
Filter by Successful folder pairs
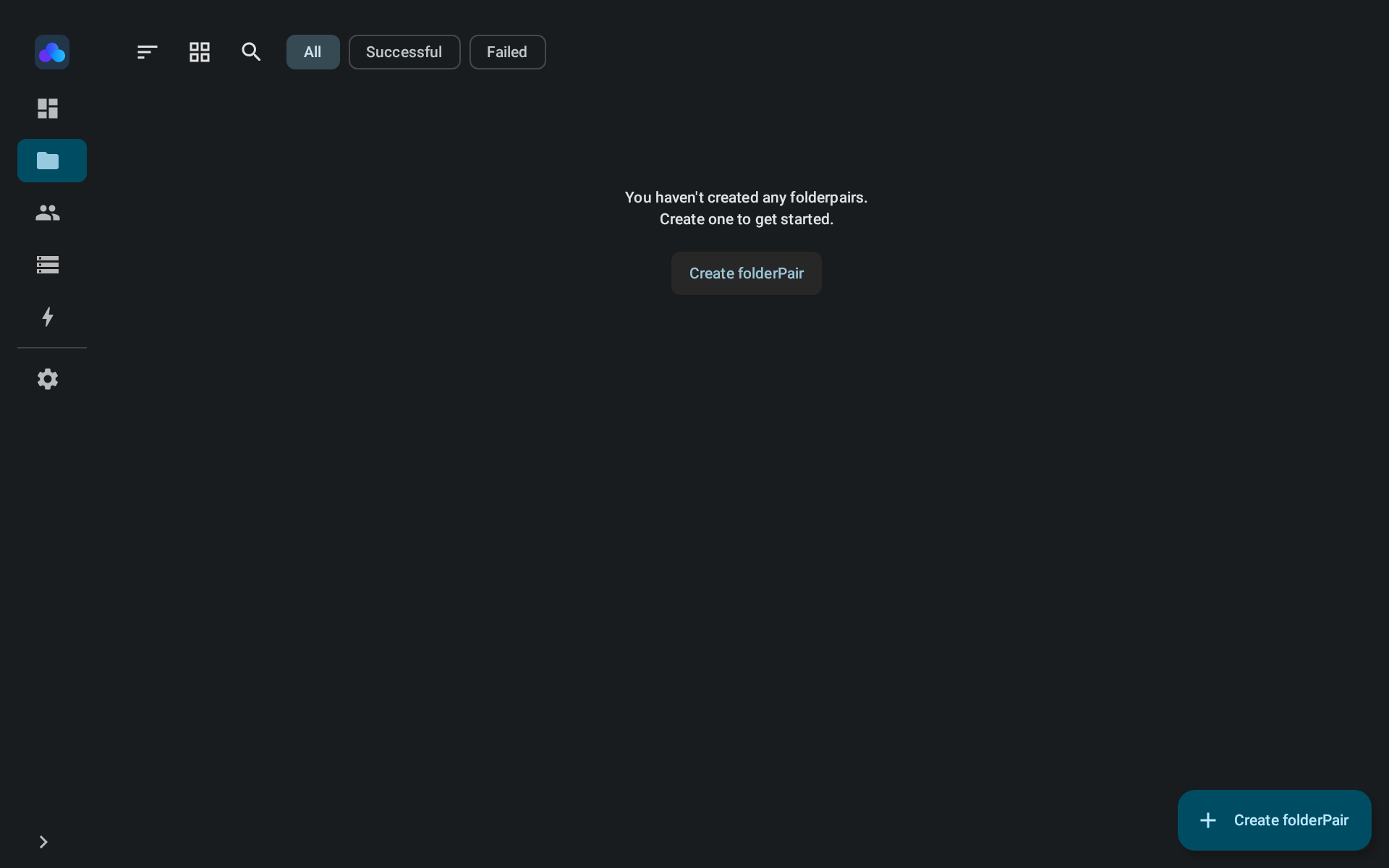pos(404,52)
